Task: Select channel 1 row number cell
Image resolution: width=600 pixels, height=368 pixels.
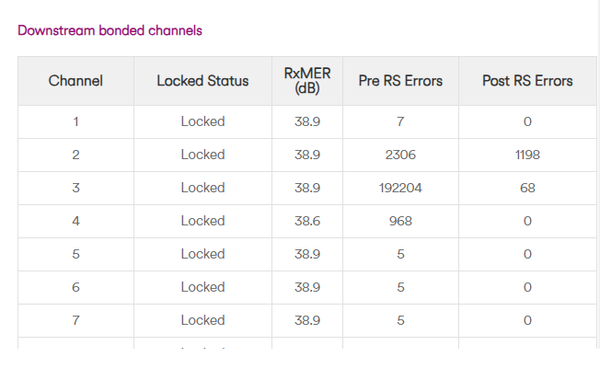Action: (x=76, y=122)
